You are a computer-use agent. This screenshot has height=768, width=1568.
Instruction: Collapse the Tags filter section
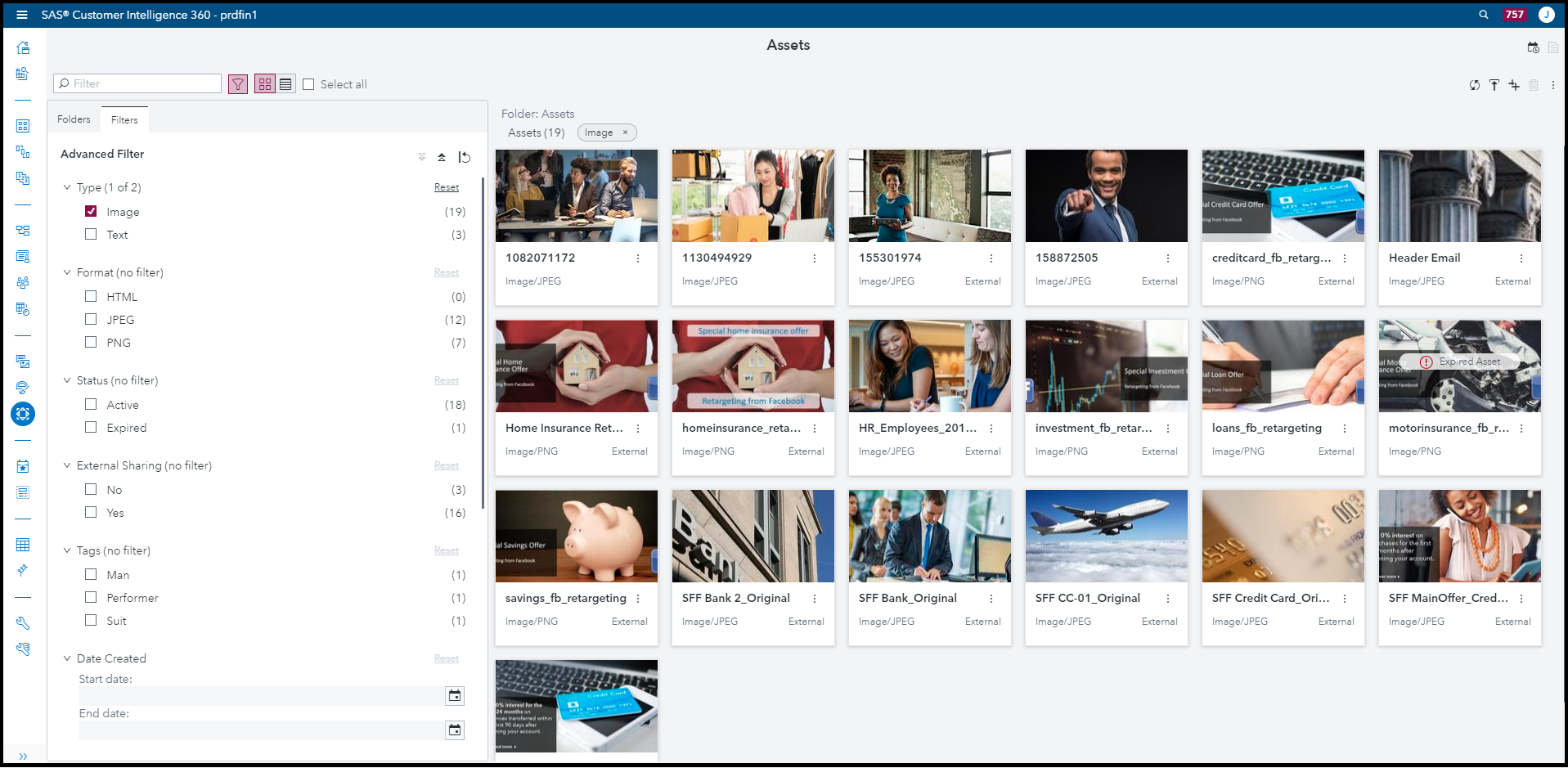pyautogui.click(x=67, y=550)
